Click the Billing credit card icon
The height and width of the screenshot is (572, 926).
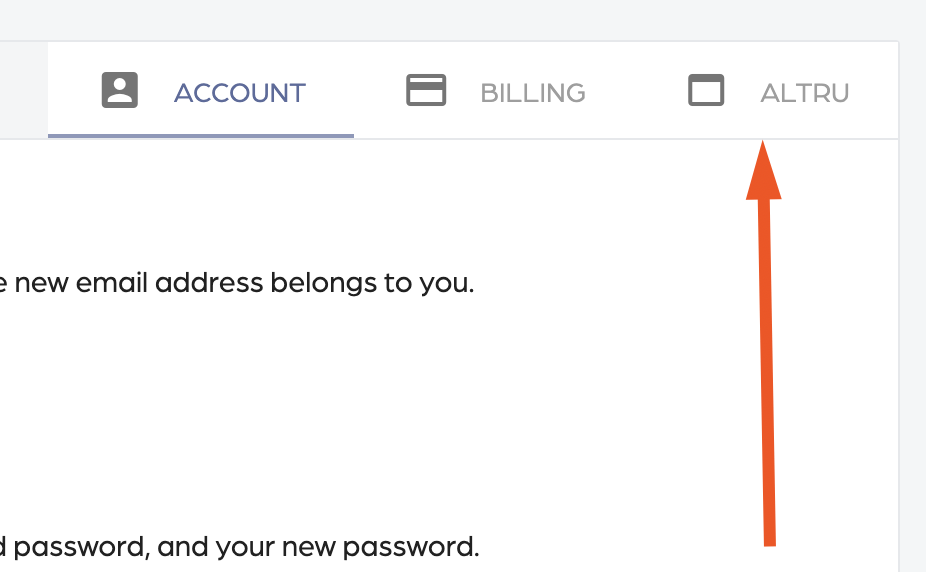tap(426, 90)
